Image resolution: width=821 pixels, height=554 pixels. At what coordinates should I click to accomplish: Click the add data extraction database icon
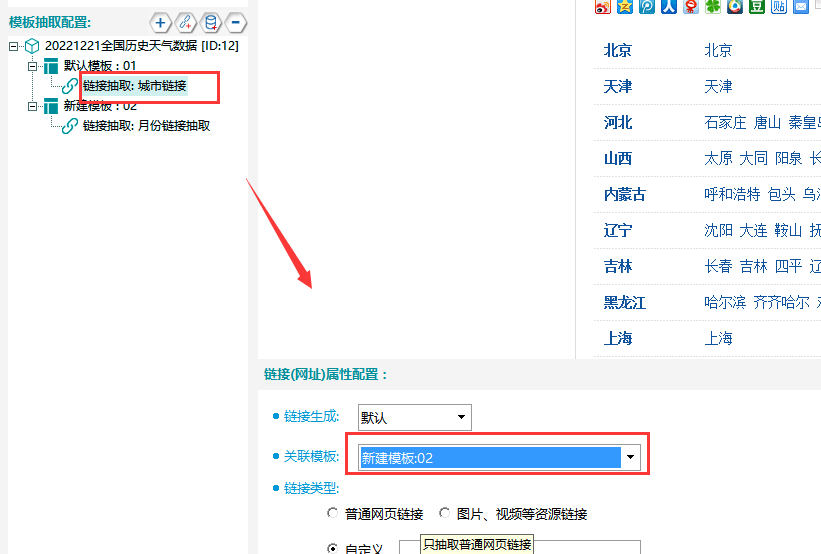(x=211, y=22)
